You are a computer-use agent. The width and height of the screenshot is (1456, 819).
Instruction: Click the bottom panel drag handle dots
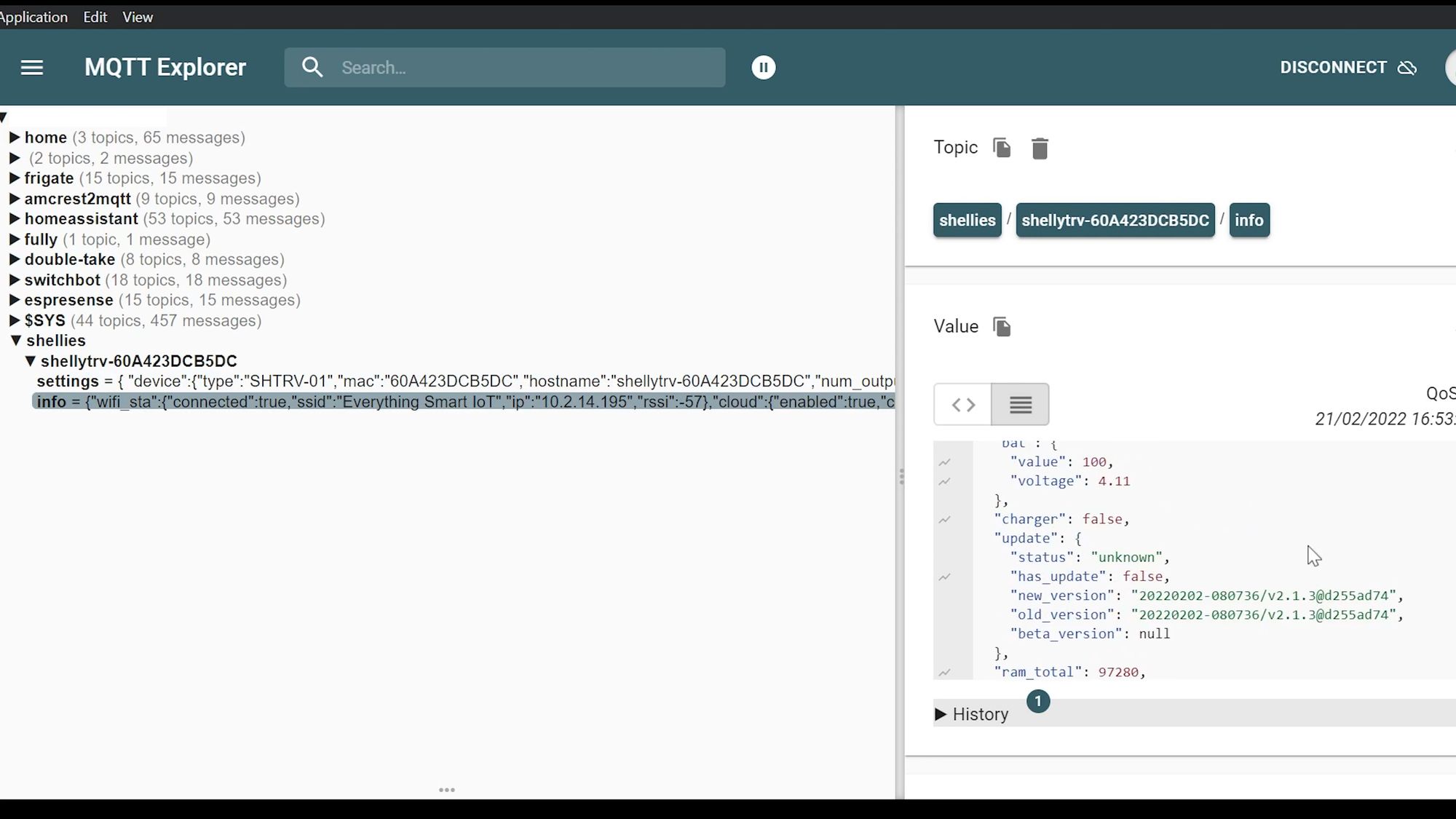pyautogui.click(x=447, y=790)
